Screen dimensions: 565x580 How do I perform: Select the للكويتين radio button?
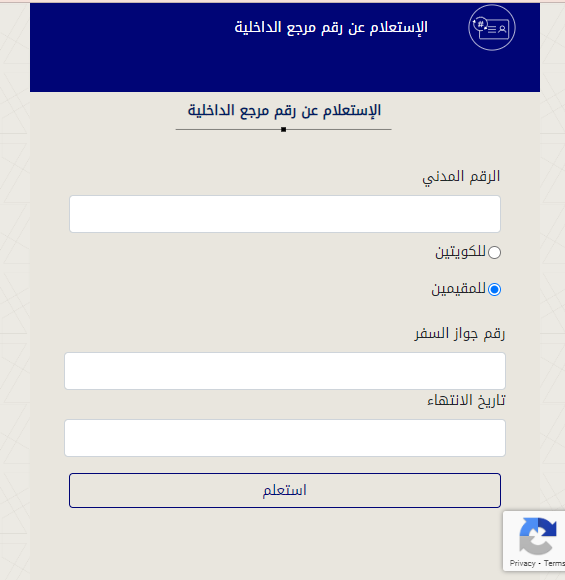point(494,252)
